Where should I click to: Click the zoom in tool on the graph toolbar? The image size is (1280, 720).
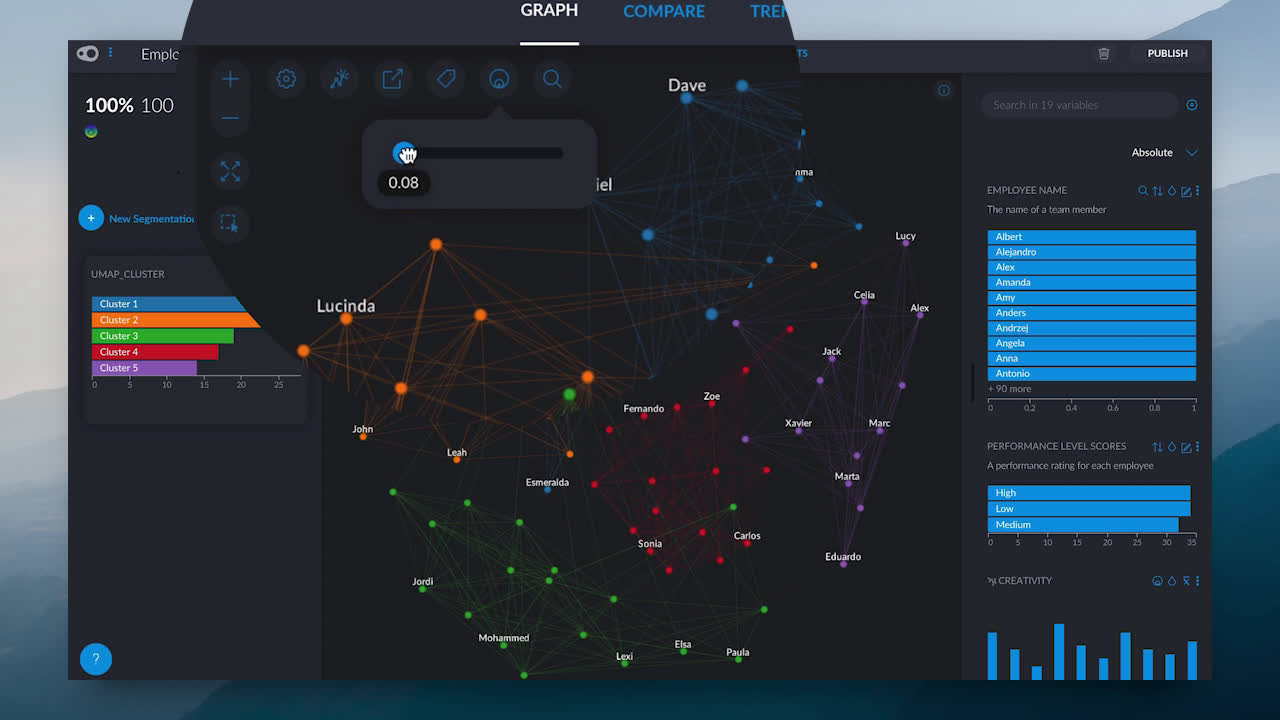230,78
